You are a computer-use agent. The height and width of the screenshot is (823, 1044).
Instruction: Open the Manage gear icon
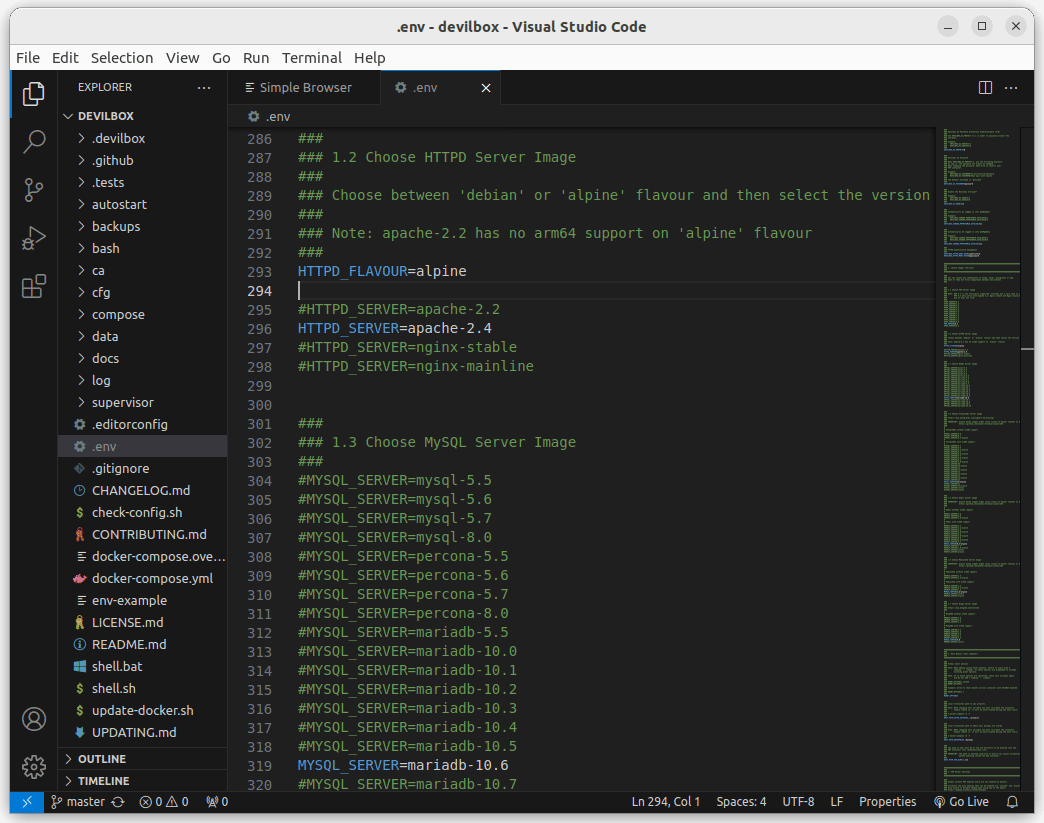[34, 767]
